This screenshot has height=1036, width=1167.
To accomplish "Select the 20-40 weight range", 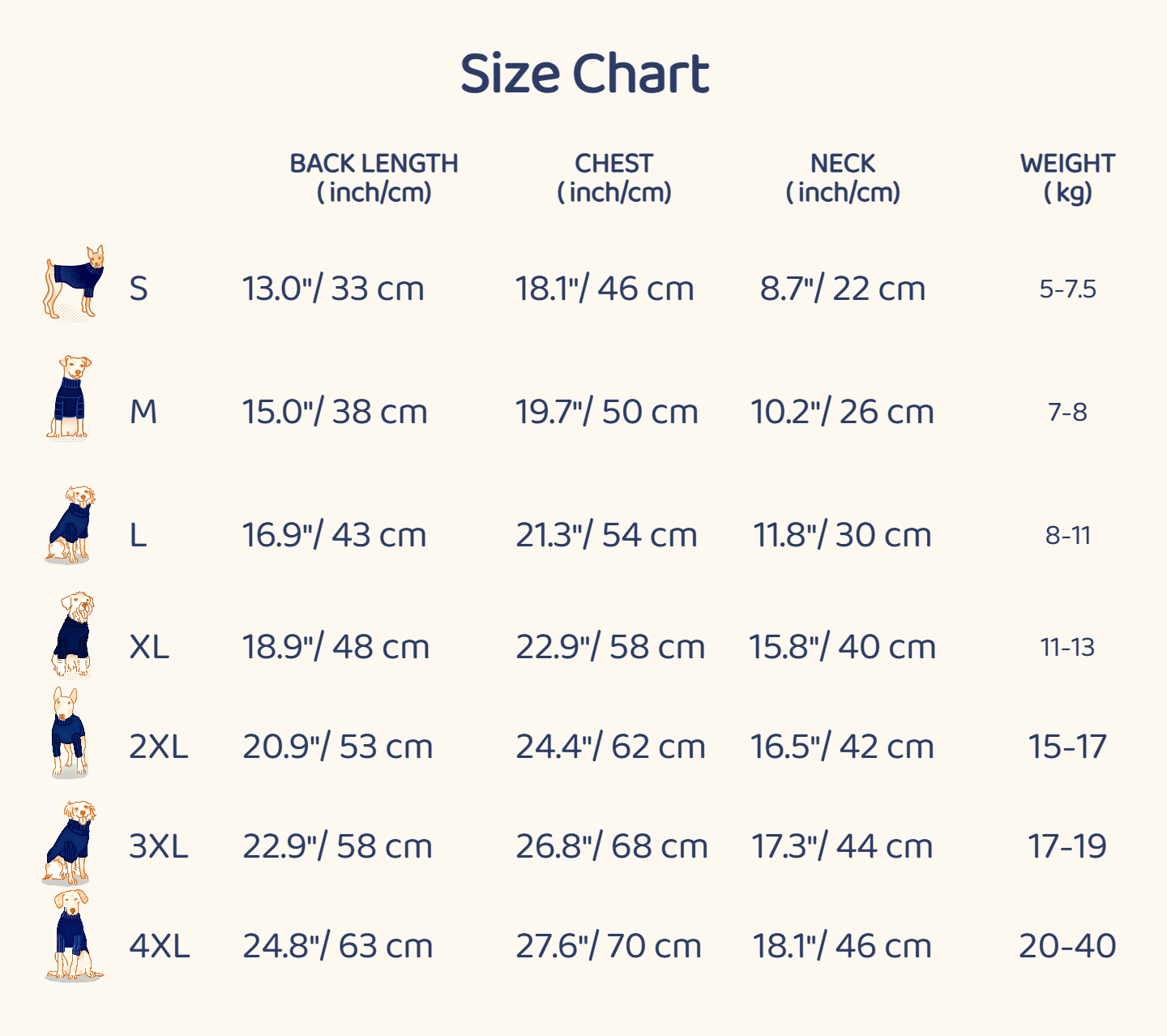I will click(1067, 946).
